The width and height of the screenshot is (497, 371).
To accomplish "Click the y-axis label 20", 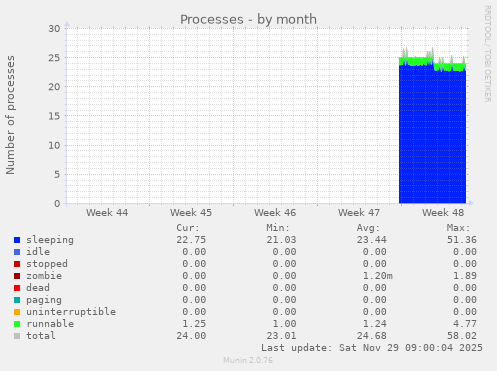I will click(54, 87).
